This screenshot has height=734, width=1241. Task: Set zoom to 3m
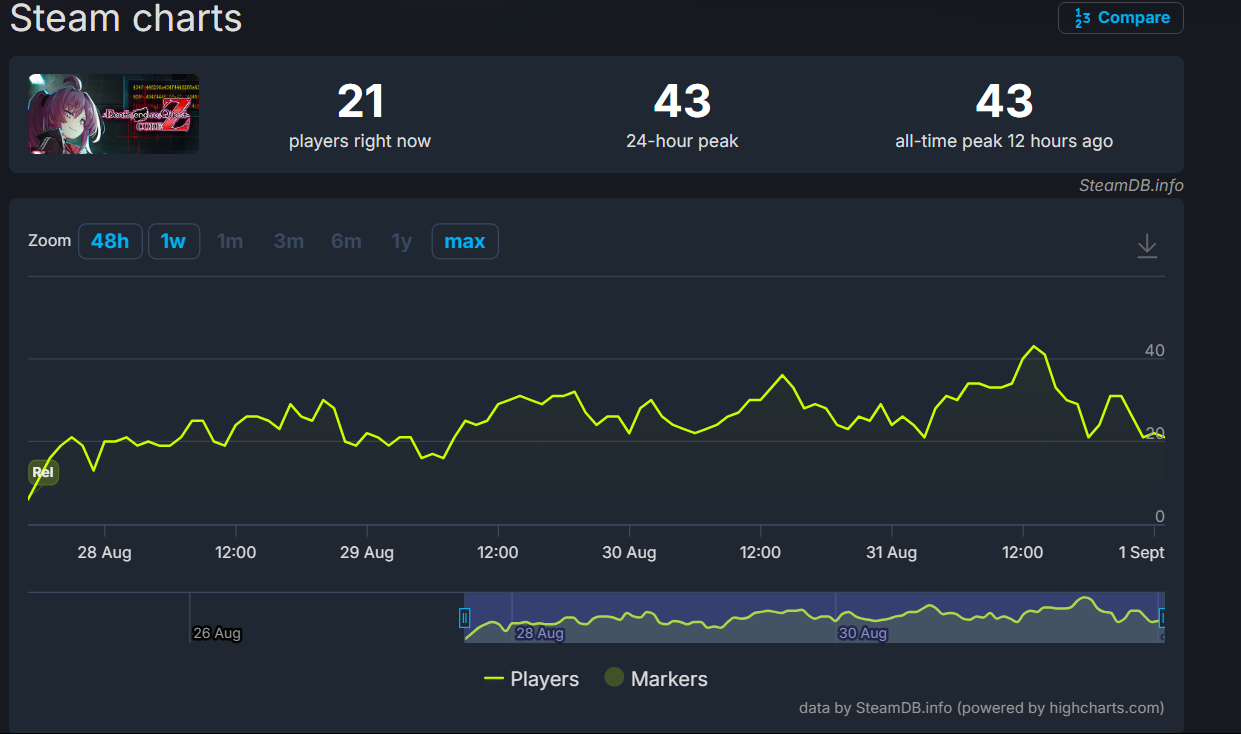289,241
